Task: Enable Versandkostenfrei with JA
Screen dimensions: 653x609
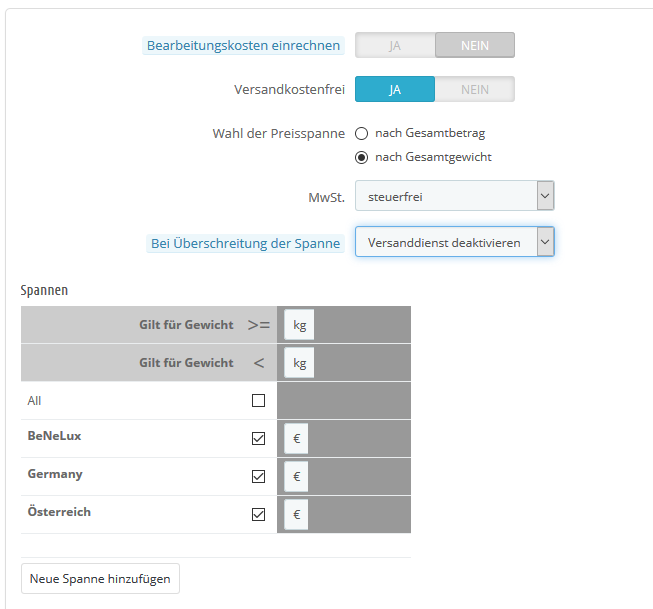Action: tap(395, 89)
